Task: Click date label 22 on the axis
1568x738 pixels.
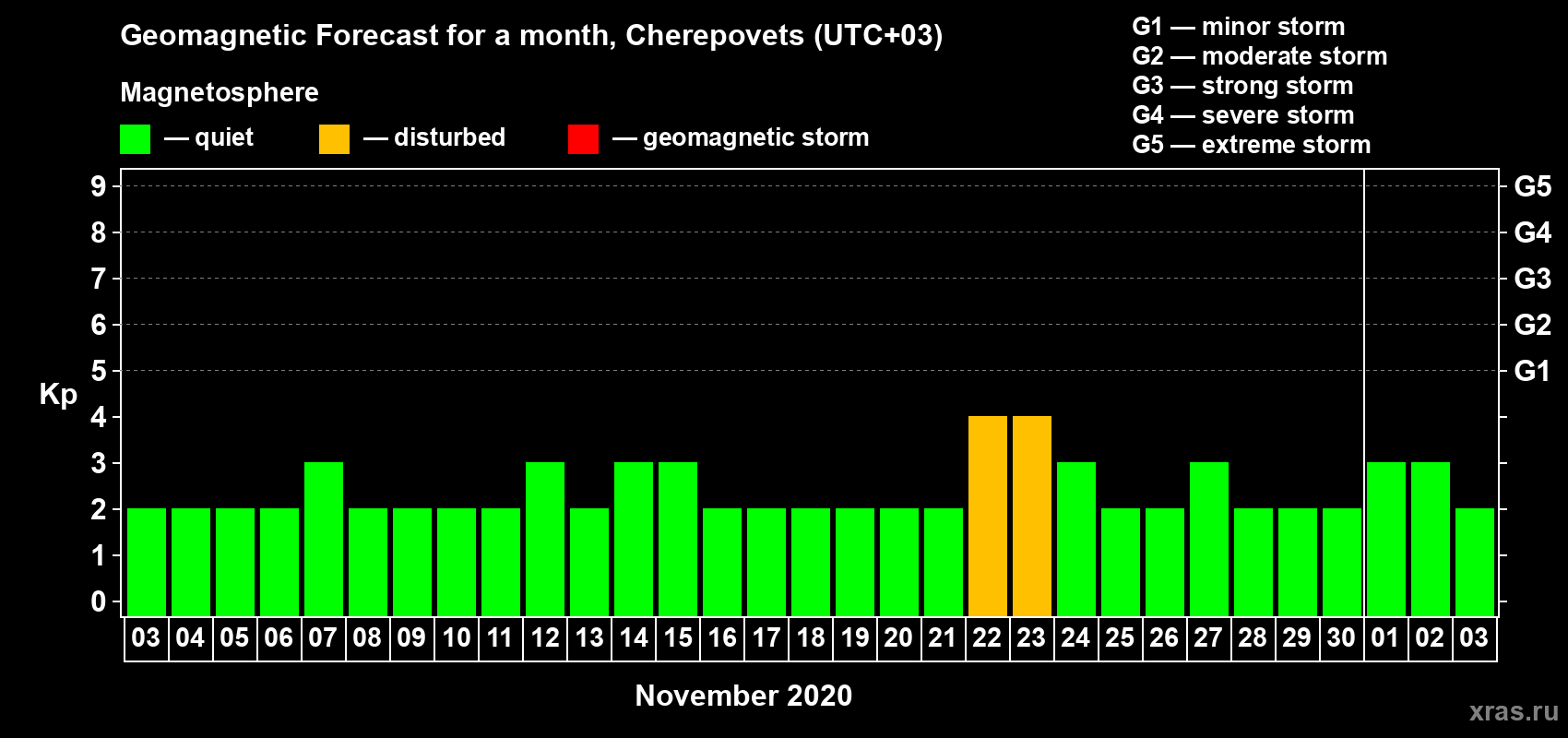Action: [x=988, y=638]
